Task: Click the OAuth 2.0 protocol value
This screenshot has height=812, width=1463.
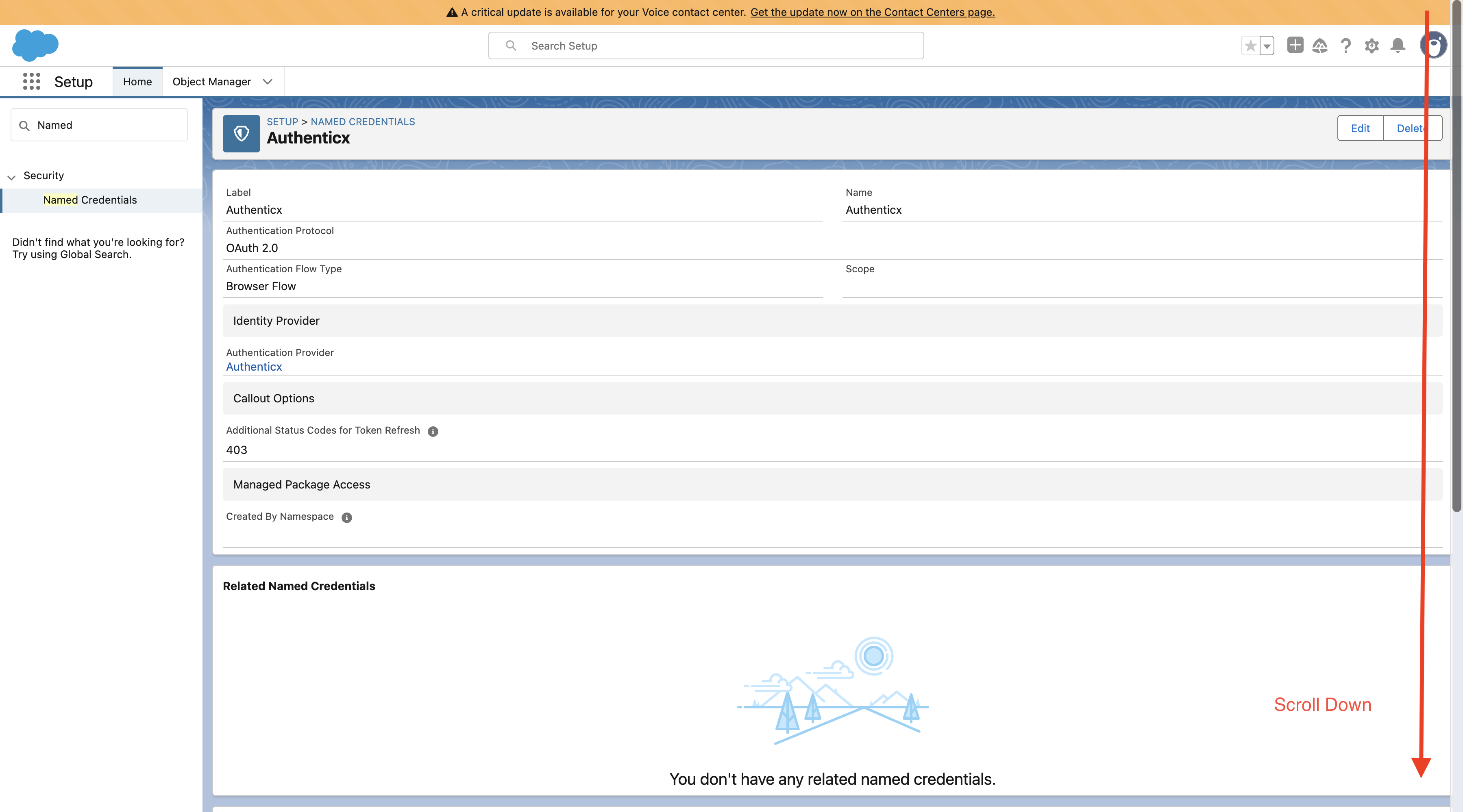Action: click(x=252, y=248)
